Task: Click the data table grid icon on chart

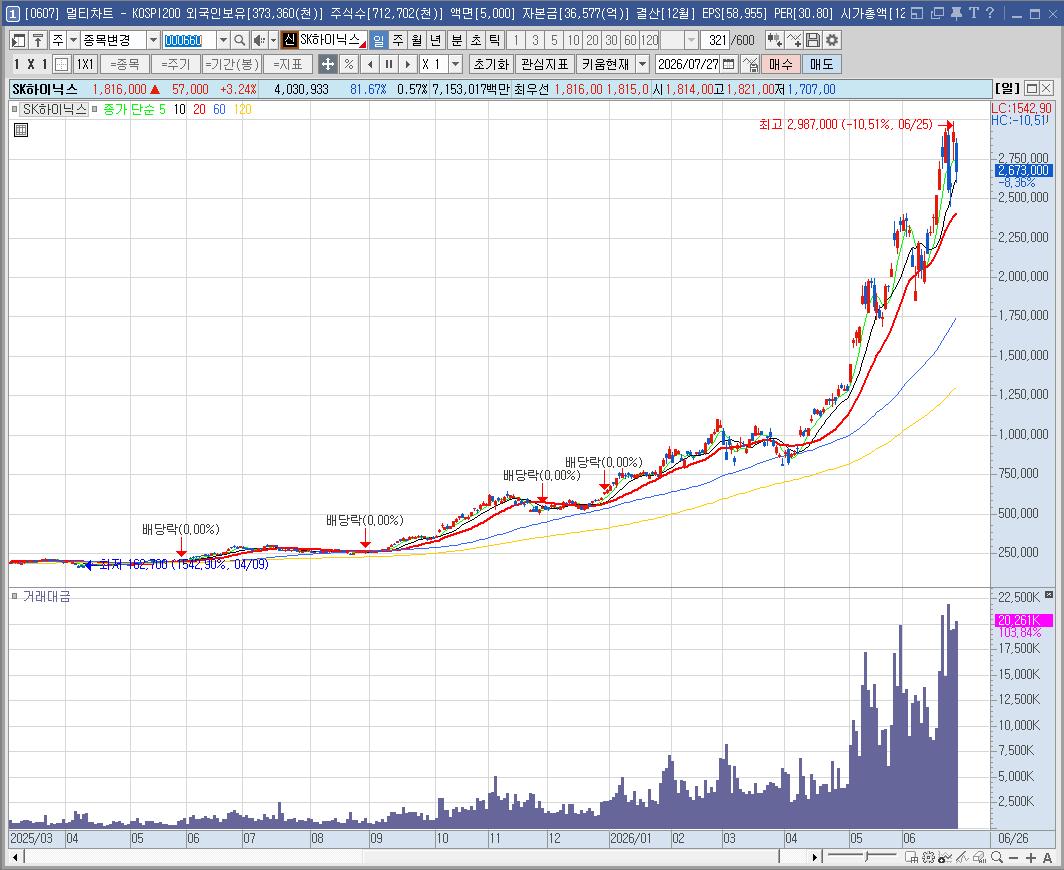Action: [21, 130]
